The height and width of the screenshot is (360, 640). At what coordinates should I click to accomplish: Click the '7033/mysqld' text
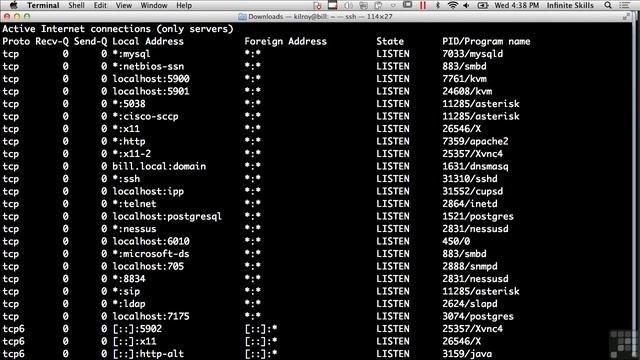(x=473, y=54)
